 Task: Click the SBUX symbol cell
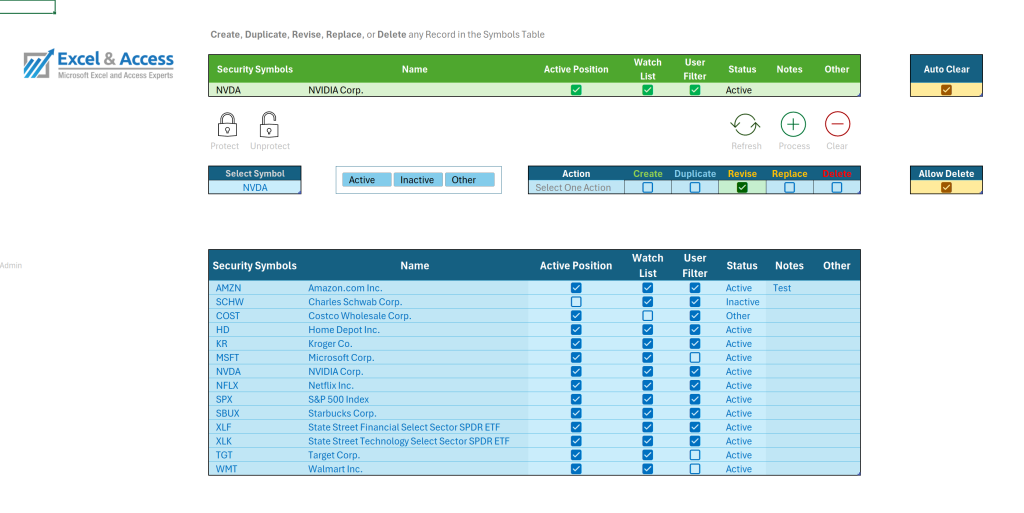pyautogui.click(x=255, y=413)
